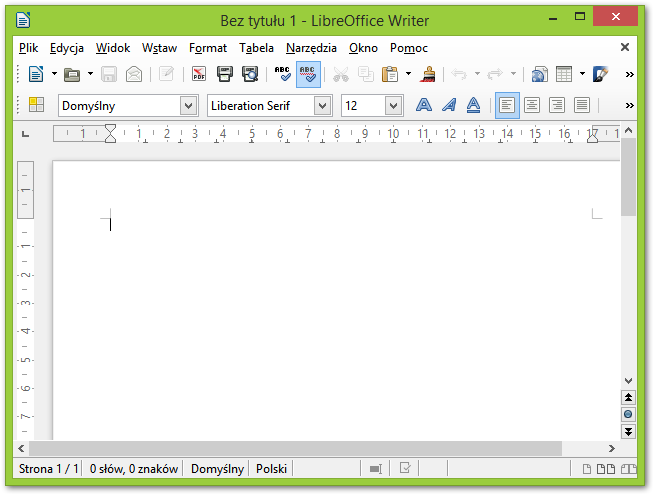Toggle Underline formatting
The image size is (654, 495).
(x=473, y=105)
